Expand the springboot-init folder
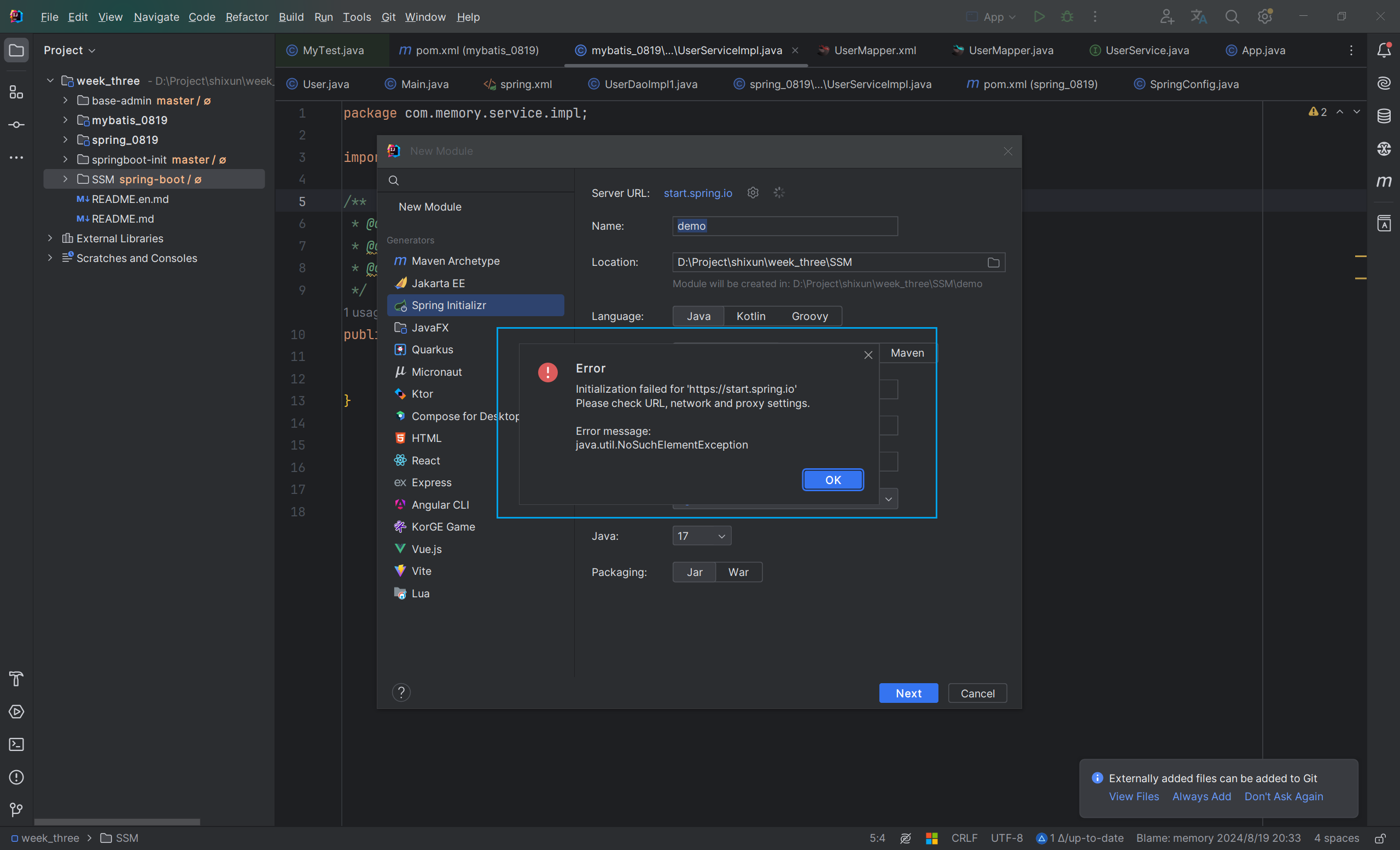Screen dimensions: 1400x850 (x=65, y=160)
